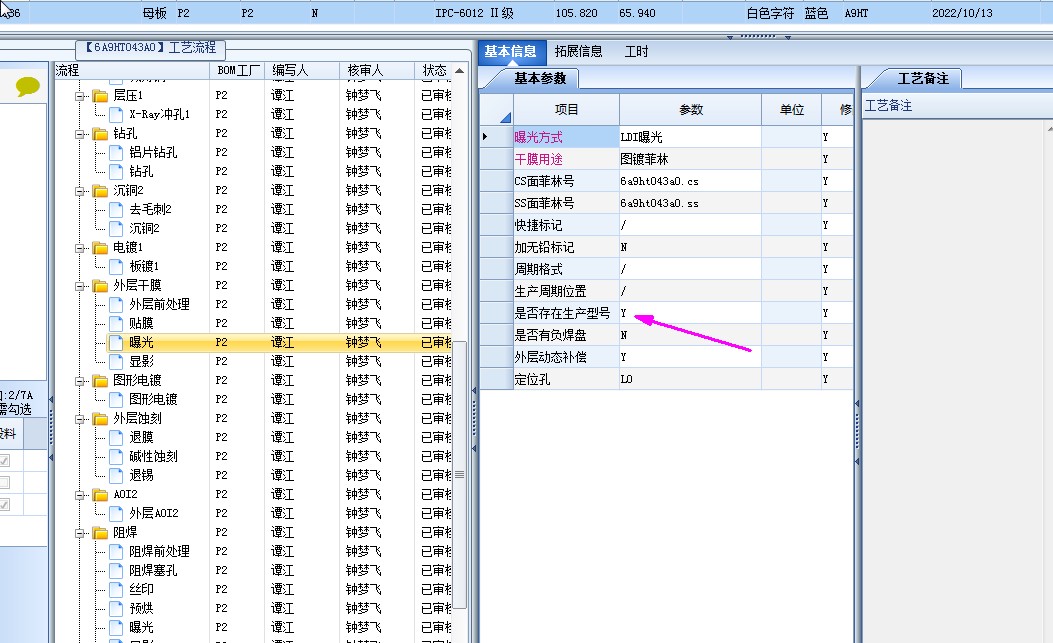Image resolution: width=1053 pixels, height=643 pixels.
Task: Toggle the bottom checkbox in left panel
Action: 5,505
